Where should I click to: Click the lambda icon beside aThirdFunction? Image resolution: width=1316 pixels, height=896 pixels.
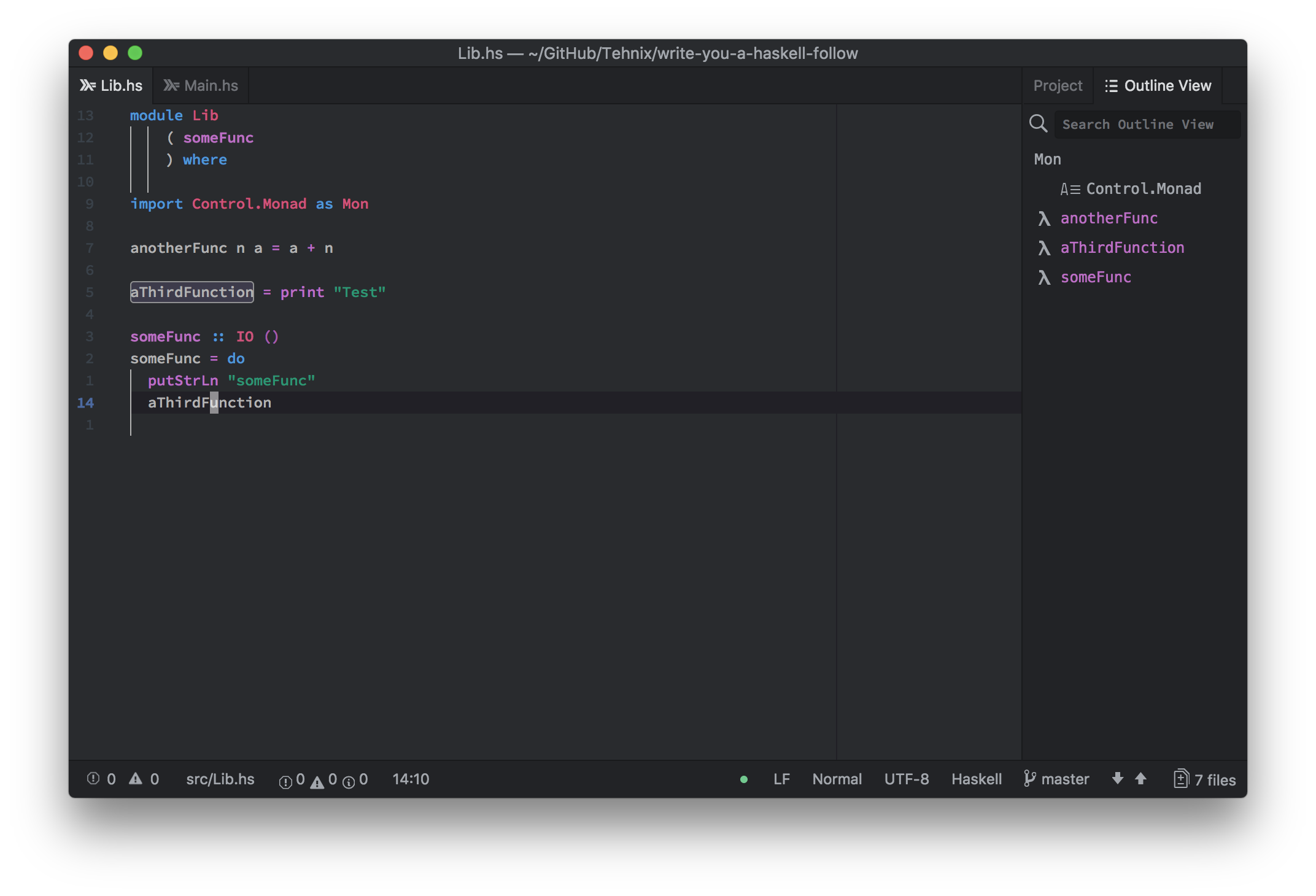pyautogui.click(x=1043, y=248)
